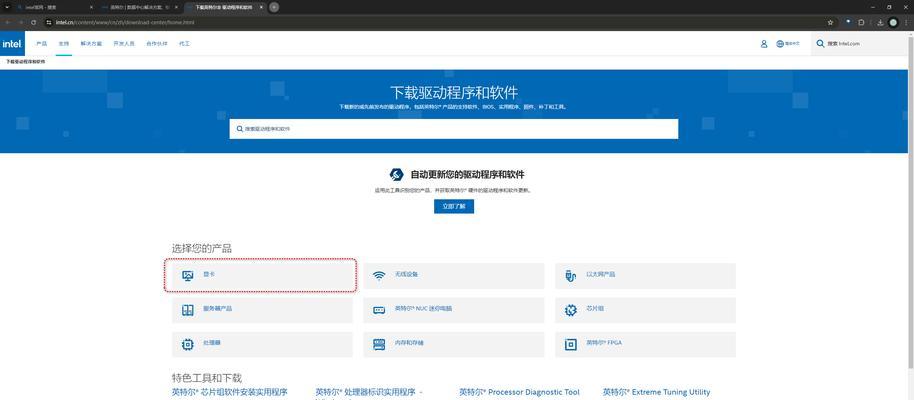Click the 以太网产品 Ethernet plug icon

pyautogui.click(x=571, y=276)
